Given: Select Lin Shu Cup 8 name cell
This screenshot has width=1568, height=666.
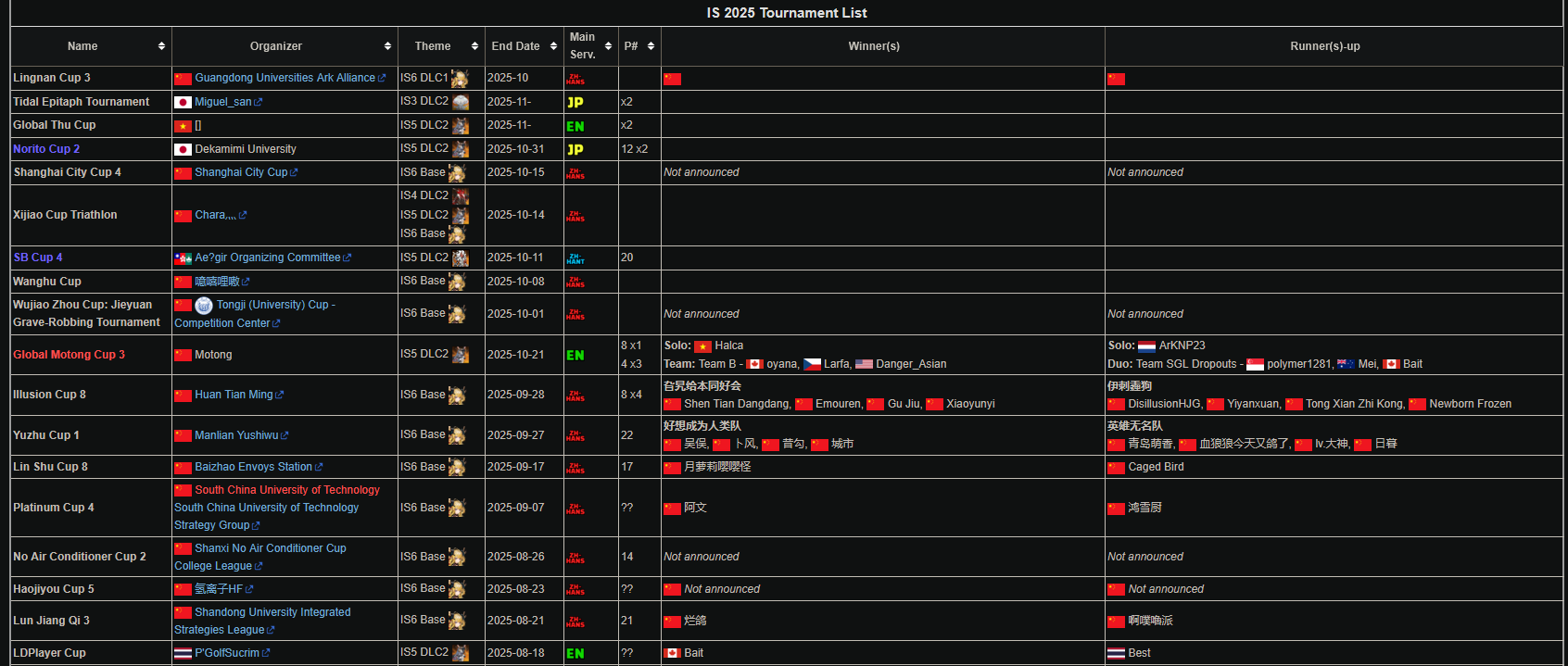Looking at the screenshot, I should (x=91, y=467).
